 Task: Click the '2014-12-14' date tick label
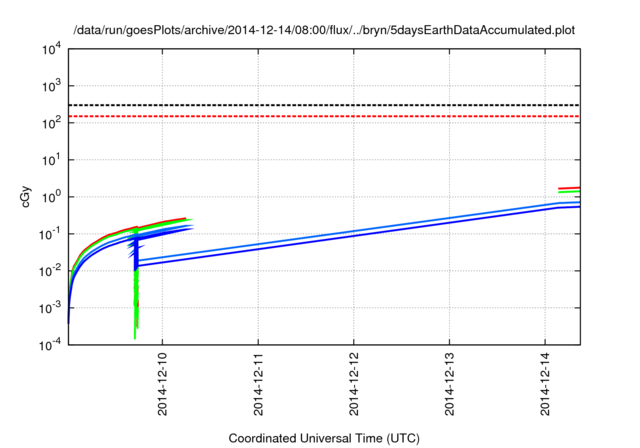(545, 384)
